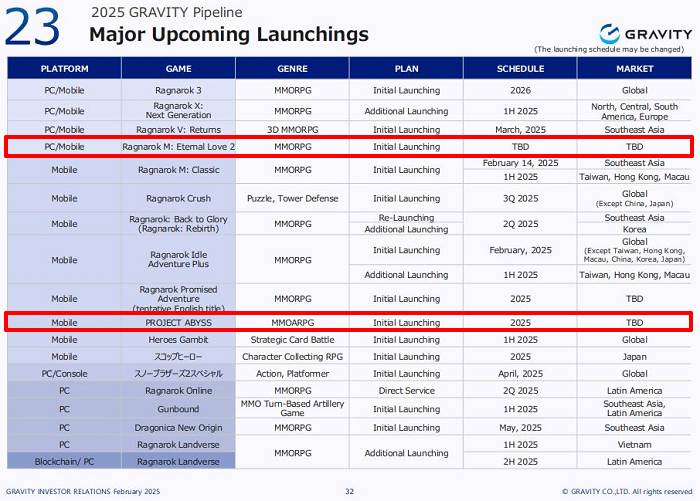Click 'March, 2025' schedule cell
This screenshot has width=700, height=501.
coord(520,129)
